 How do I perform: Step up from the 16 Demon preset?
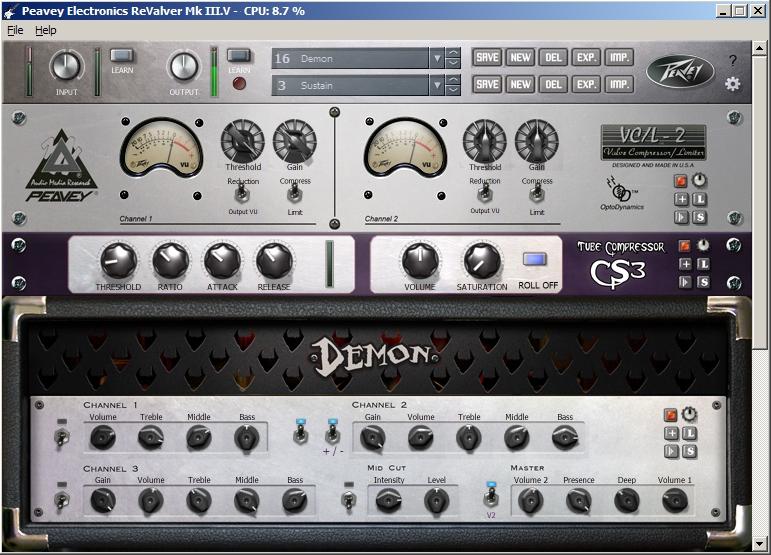tap(453, 53)
